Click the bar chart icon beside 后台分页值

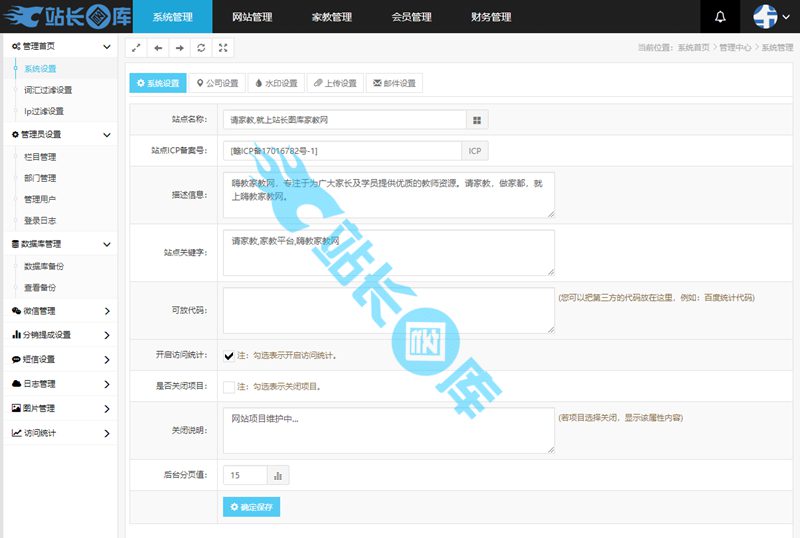click(x=278, y=476)
